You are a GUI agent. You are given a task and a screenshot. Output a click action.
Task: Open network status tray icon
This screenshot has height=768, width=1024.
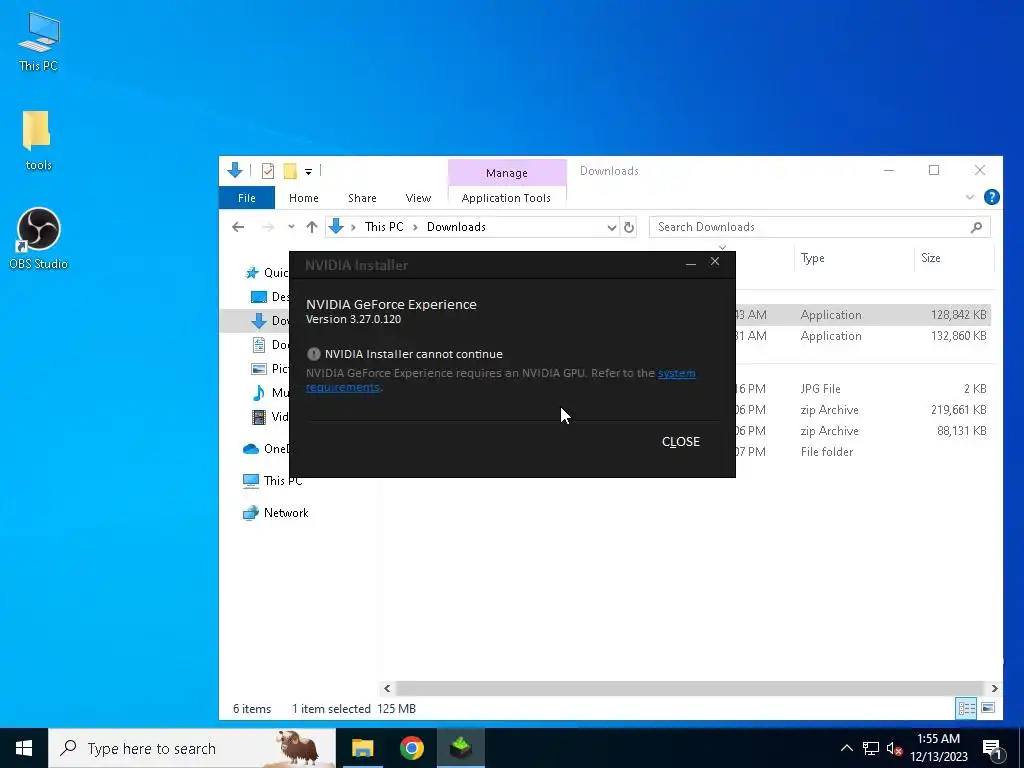(871, 748)
